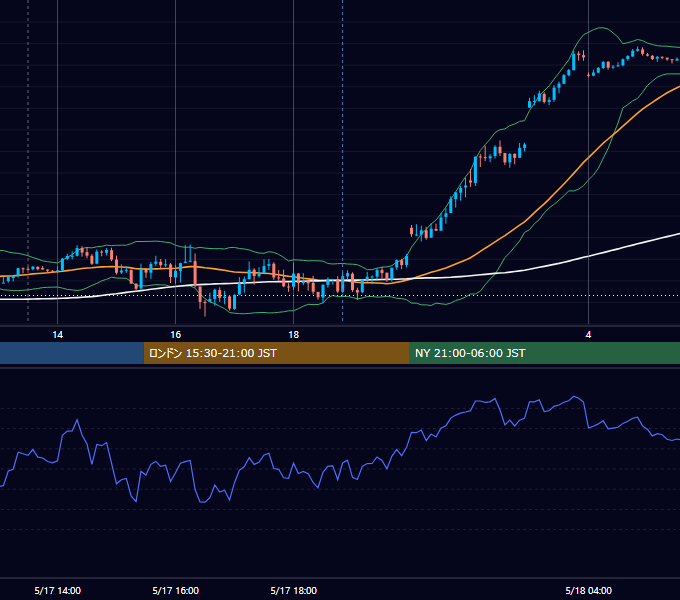Image resolution: width=680 pixels, height=600 pixels.
Task: Click the NY 21:00-06:00 JST session bar
Action: pos(544,353)
